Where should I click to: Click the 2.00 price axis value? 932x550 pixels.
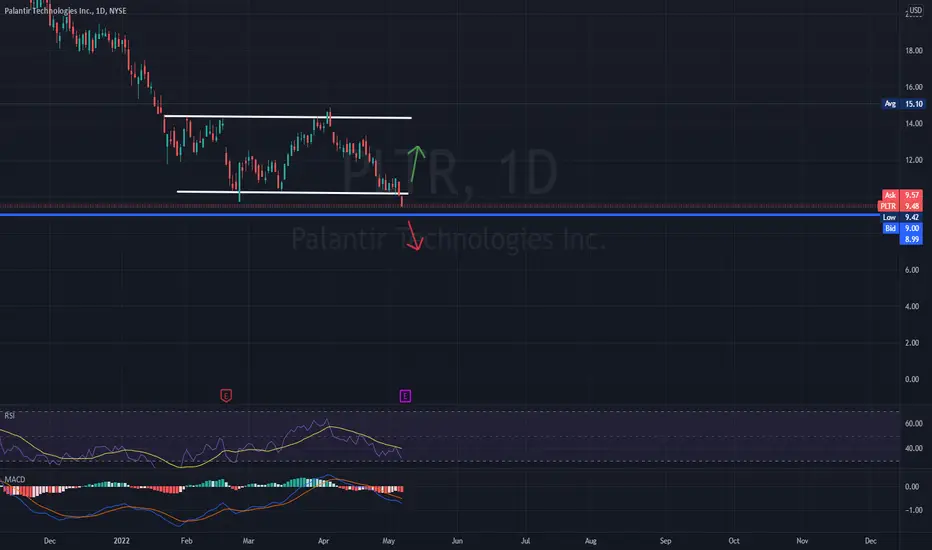(912, 343)
